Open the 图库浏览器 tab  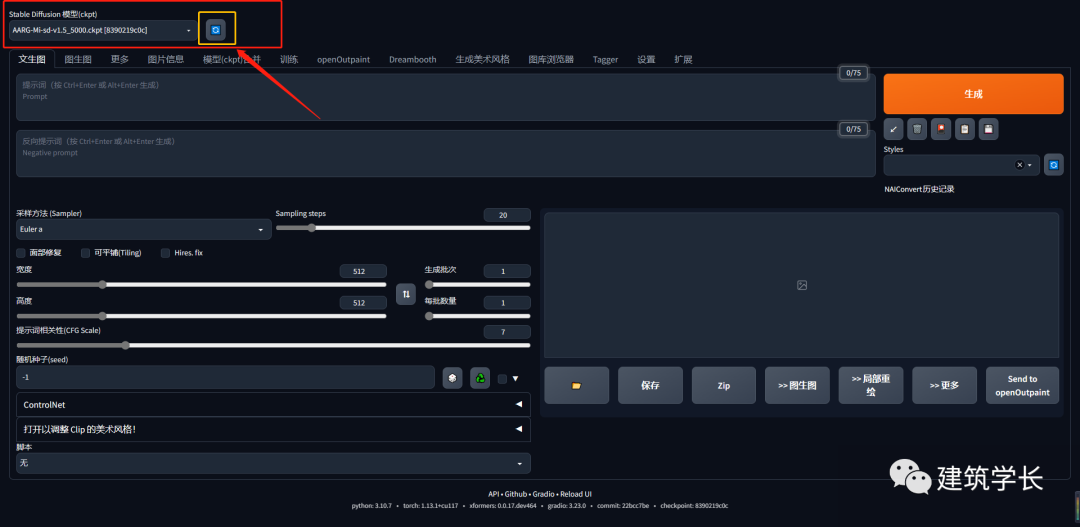tap(551, 59)
